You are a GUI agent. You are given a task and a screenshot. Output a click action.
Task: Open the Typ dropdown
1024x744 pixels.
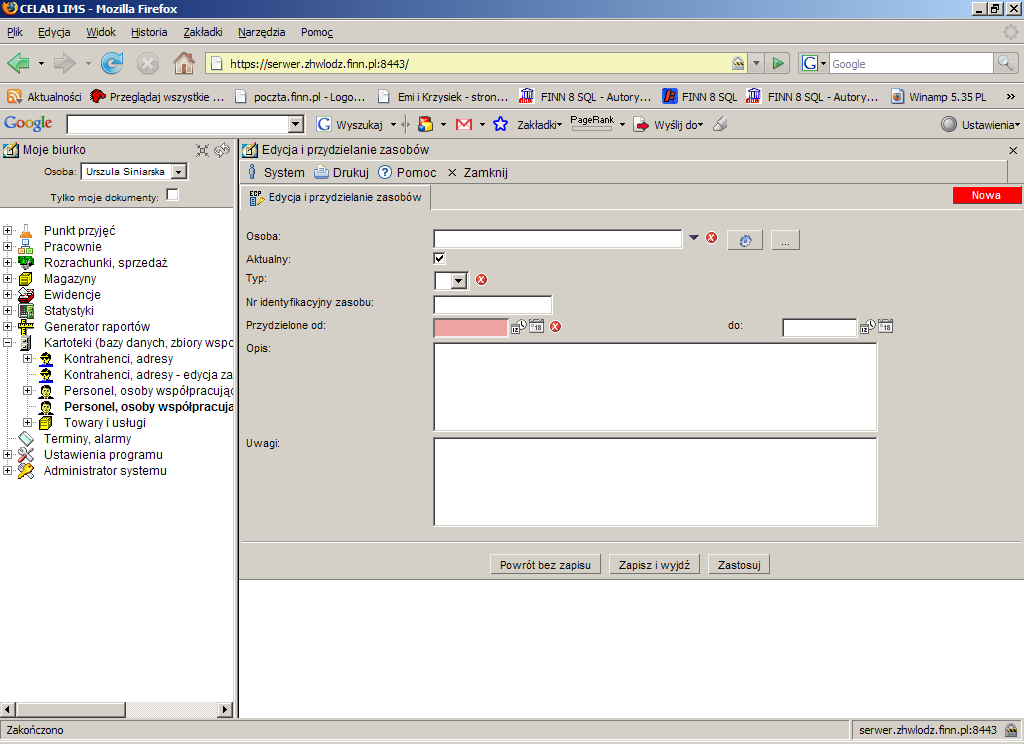pyautogui.click(x=459, y=281)
